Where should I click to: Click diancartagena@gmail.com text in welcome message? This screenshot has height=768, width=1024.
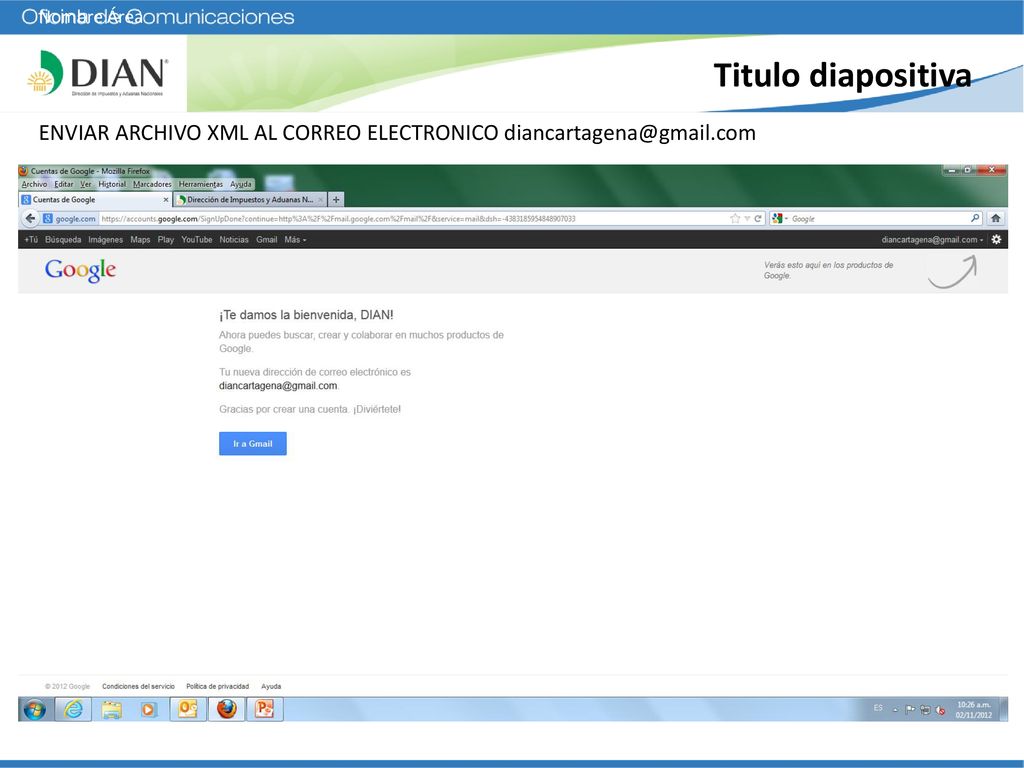pos(278,386)
